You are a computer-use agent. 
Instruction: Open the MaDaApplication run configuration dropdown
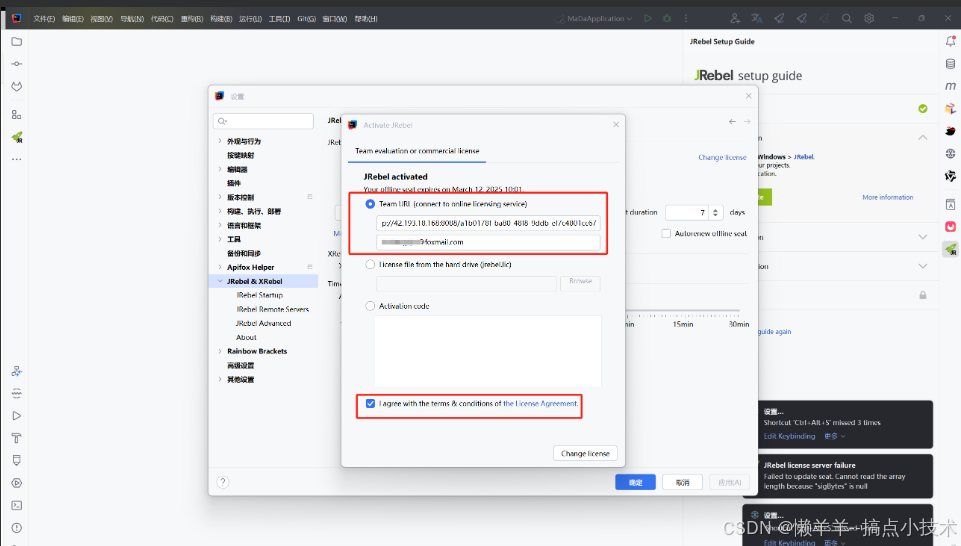(x=594, y=18)
